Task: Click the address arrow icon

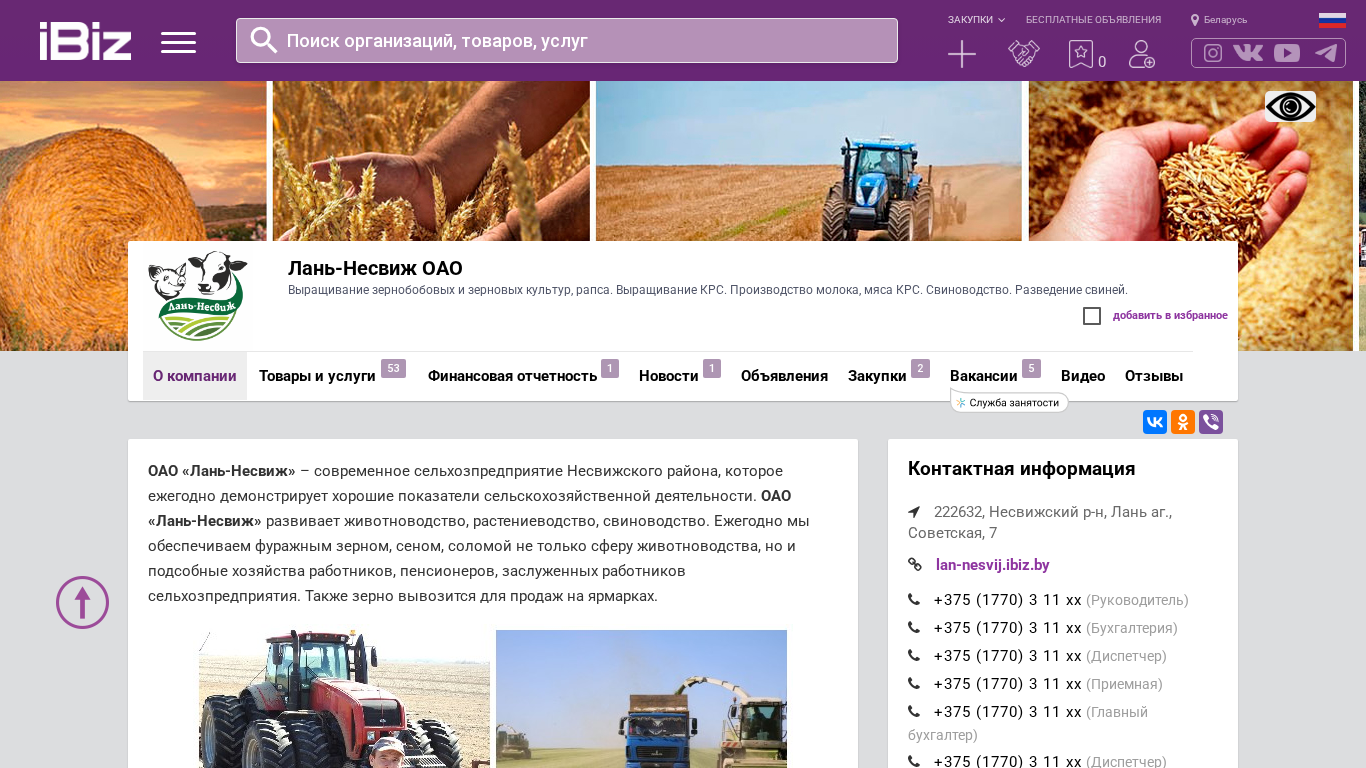Action: (914, 512)
